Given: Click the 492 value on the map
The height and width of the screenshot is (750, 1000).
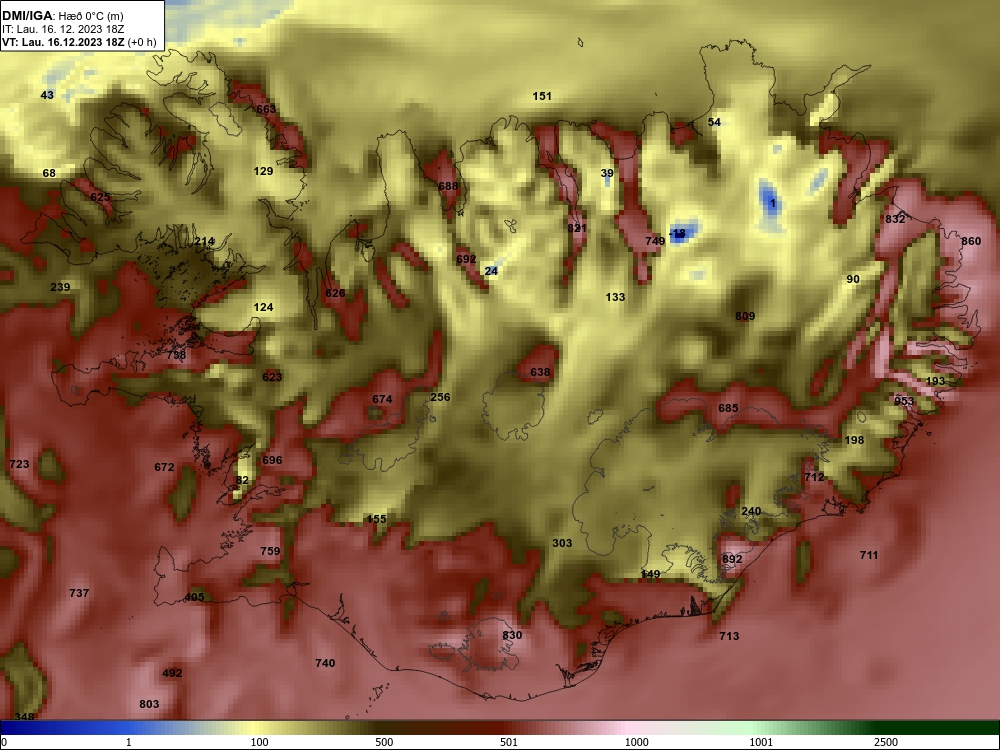Looking at the screenshot, I should coord(172,672).
